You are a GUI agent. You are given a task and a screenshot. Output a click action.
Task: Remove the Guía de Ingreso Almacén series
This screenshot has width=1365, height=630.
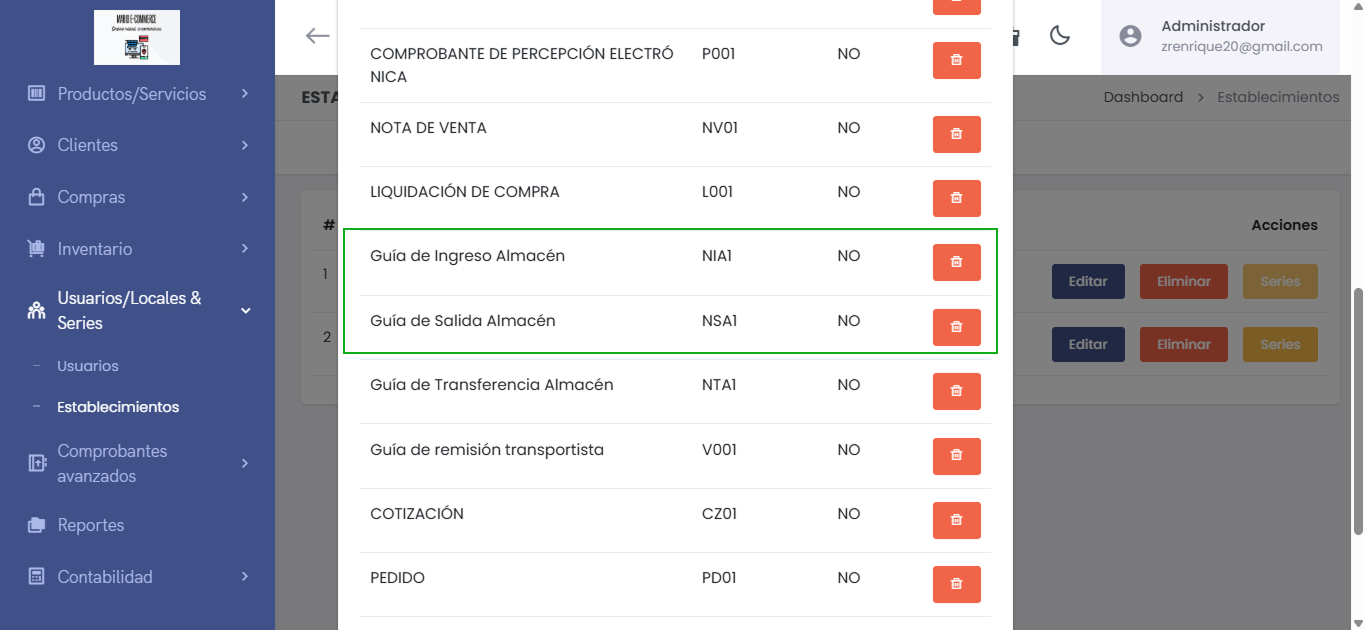(x=956, y=262)
